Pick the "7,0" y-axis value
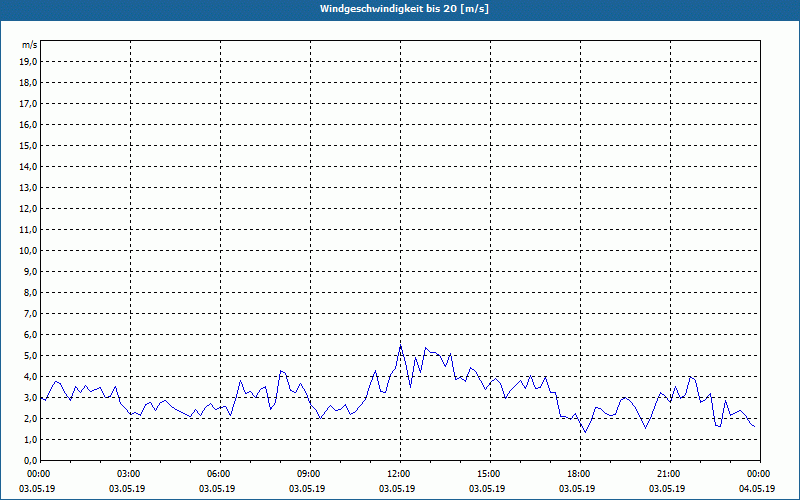Viewport: 800px width, 500px height. pyautogui.click(x=31, y=313)
